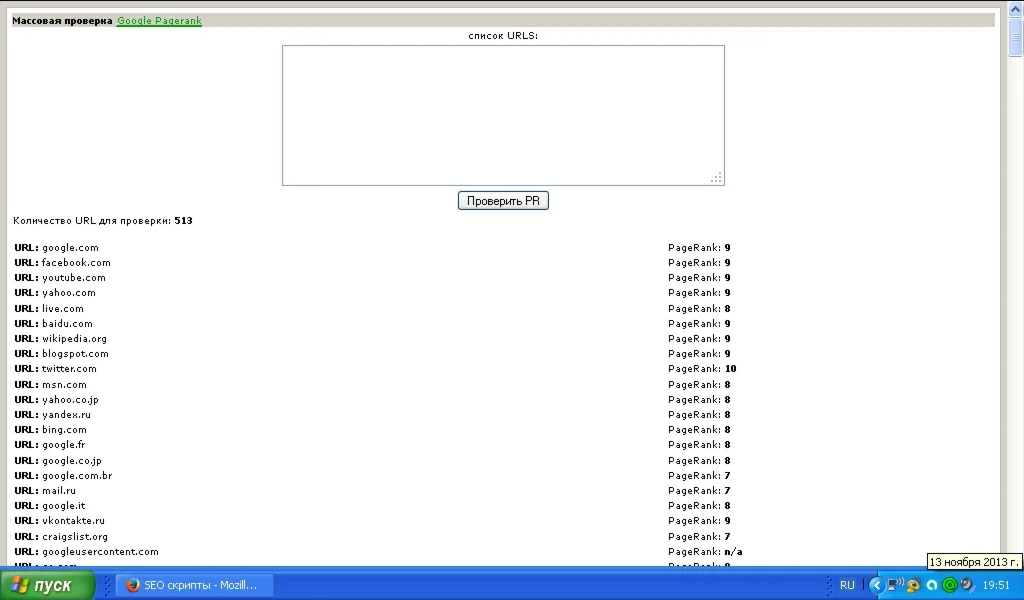Select the 'msn.com' URL text
The height and width of the screenshot is (600, 1024).
(64, 385)
